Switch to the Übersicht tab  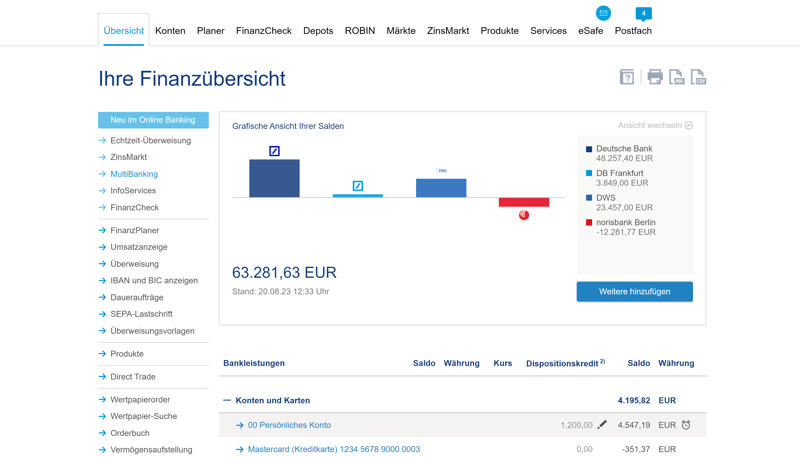tap(123, 31)
